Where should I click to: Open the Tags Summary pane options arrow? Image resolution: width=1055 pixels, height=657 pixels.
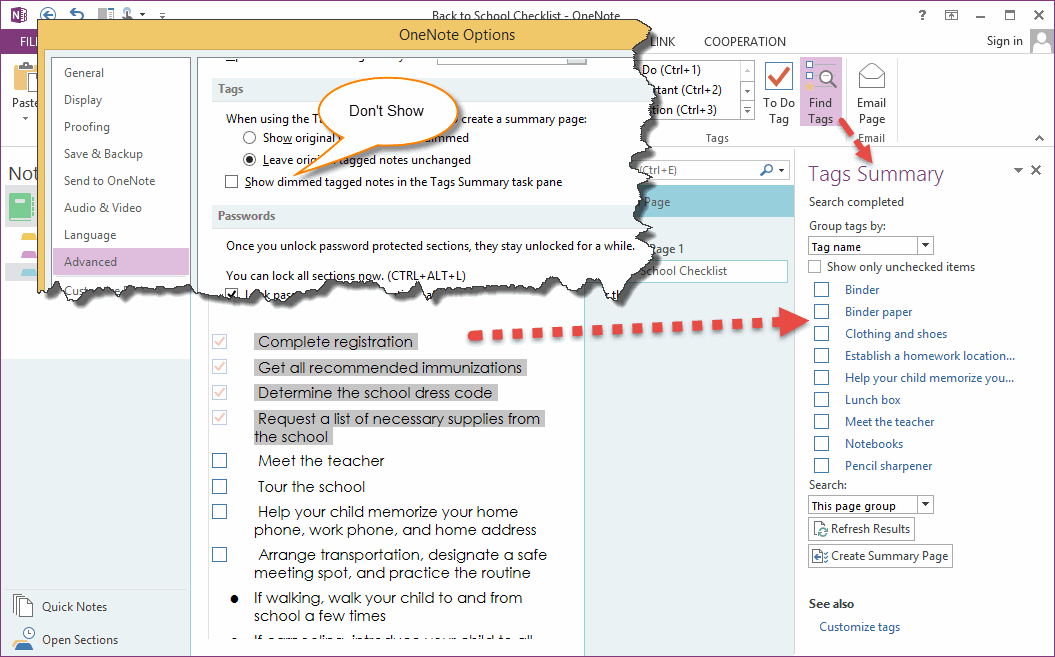1018,170
